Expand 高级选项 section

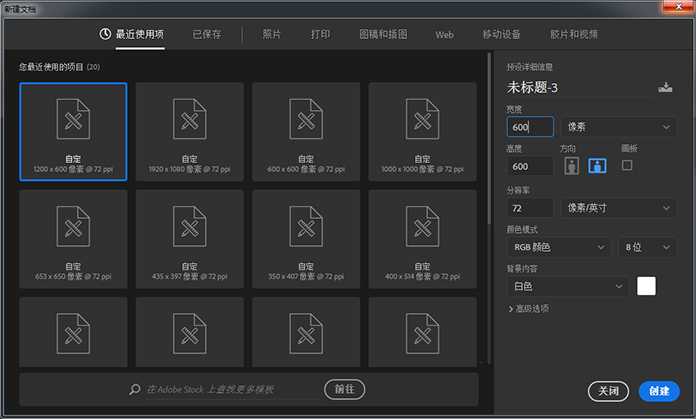point(528,309)
